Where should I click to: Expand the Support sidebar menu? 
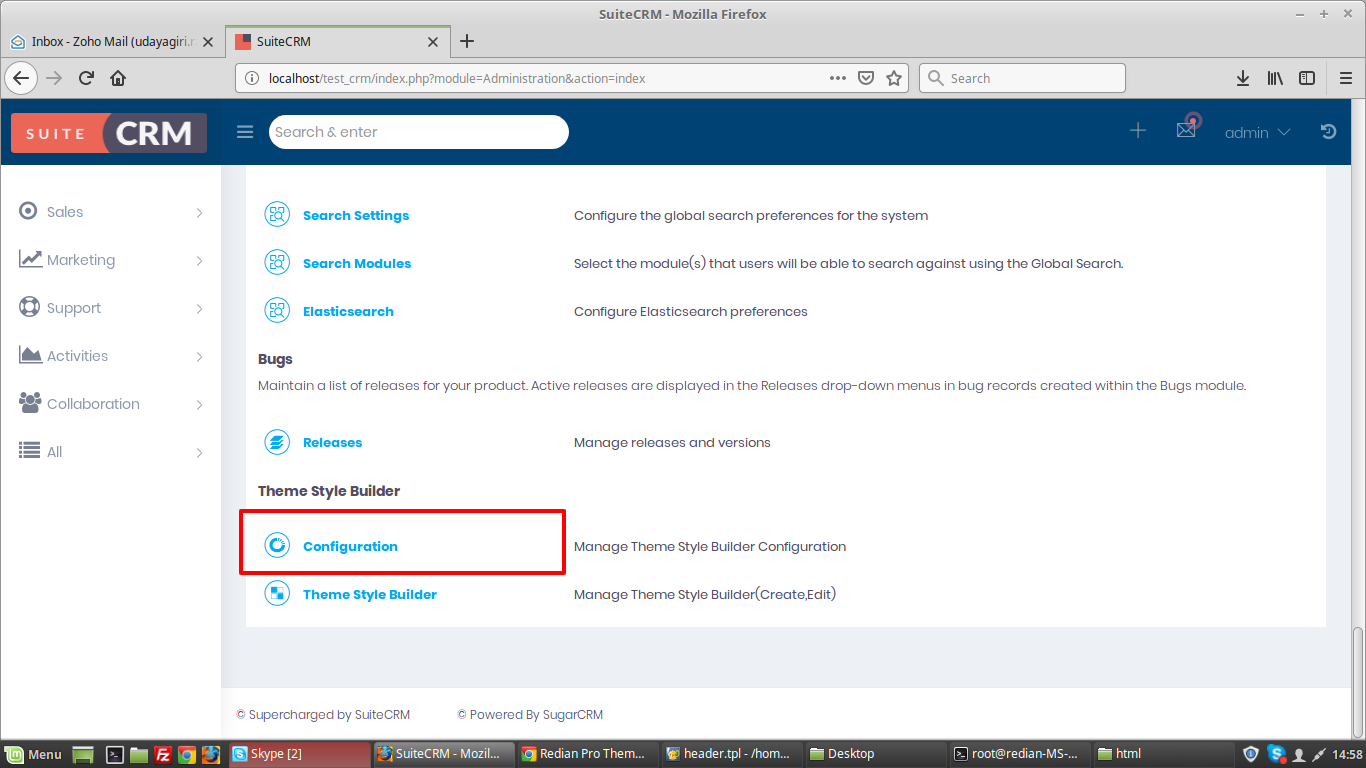(111, 308)
